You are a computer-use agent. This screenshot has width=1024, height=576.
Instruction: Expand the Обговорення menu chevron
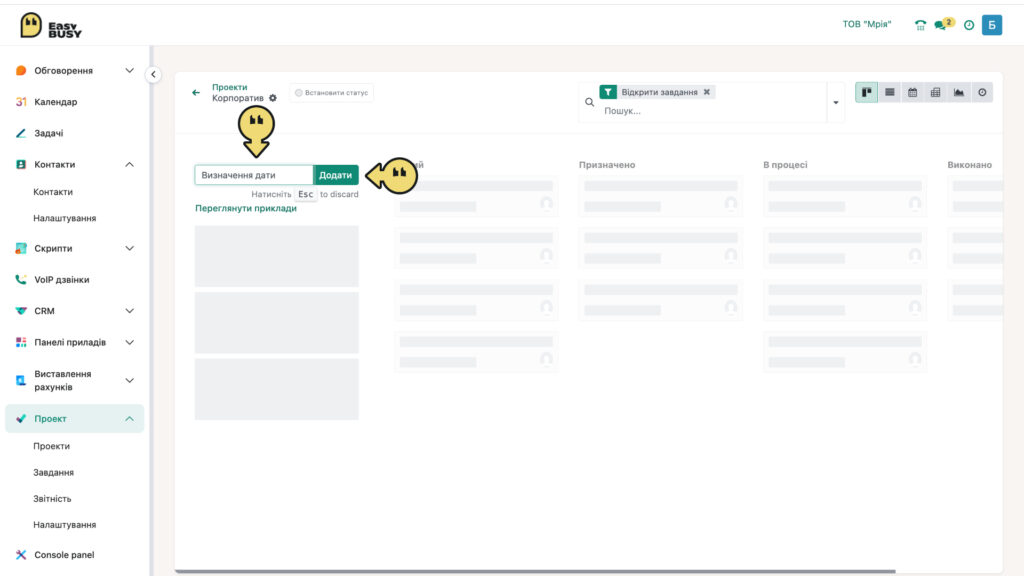129,71
